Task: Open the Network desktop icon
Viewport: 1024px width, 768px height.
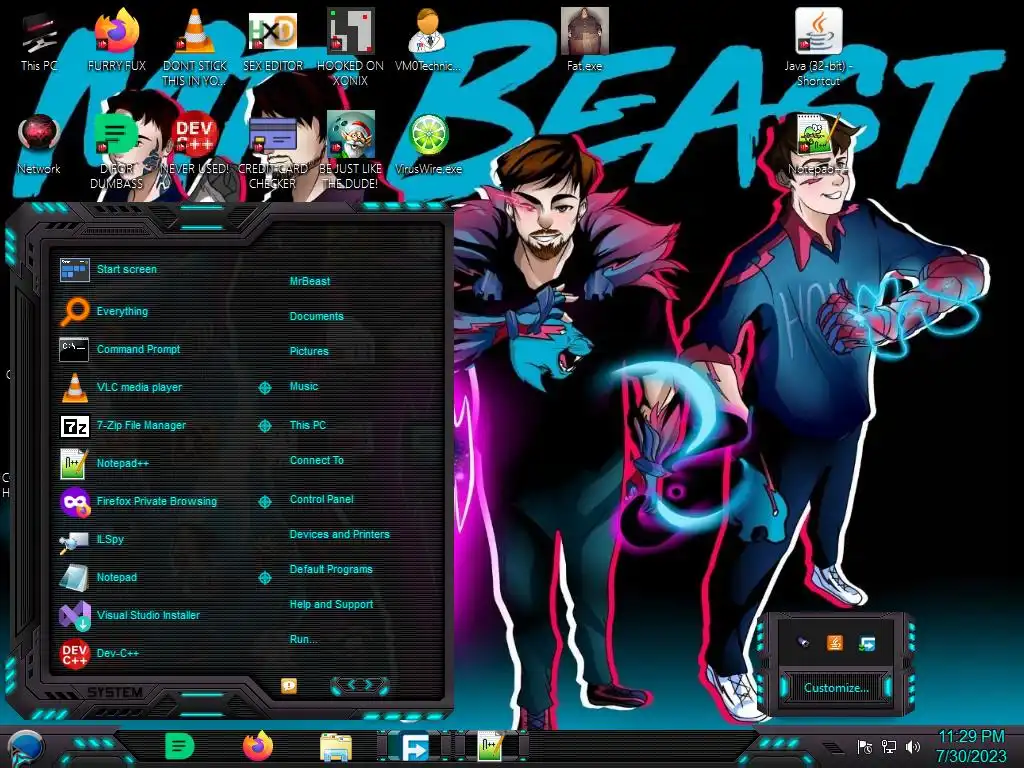Action: pos(39,145)
